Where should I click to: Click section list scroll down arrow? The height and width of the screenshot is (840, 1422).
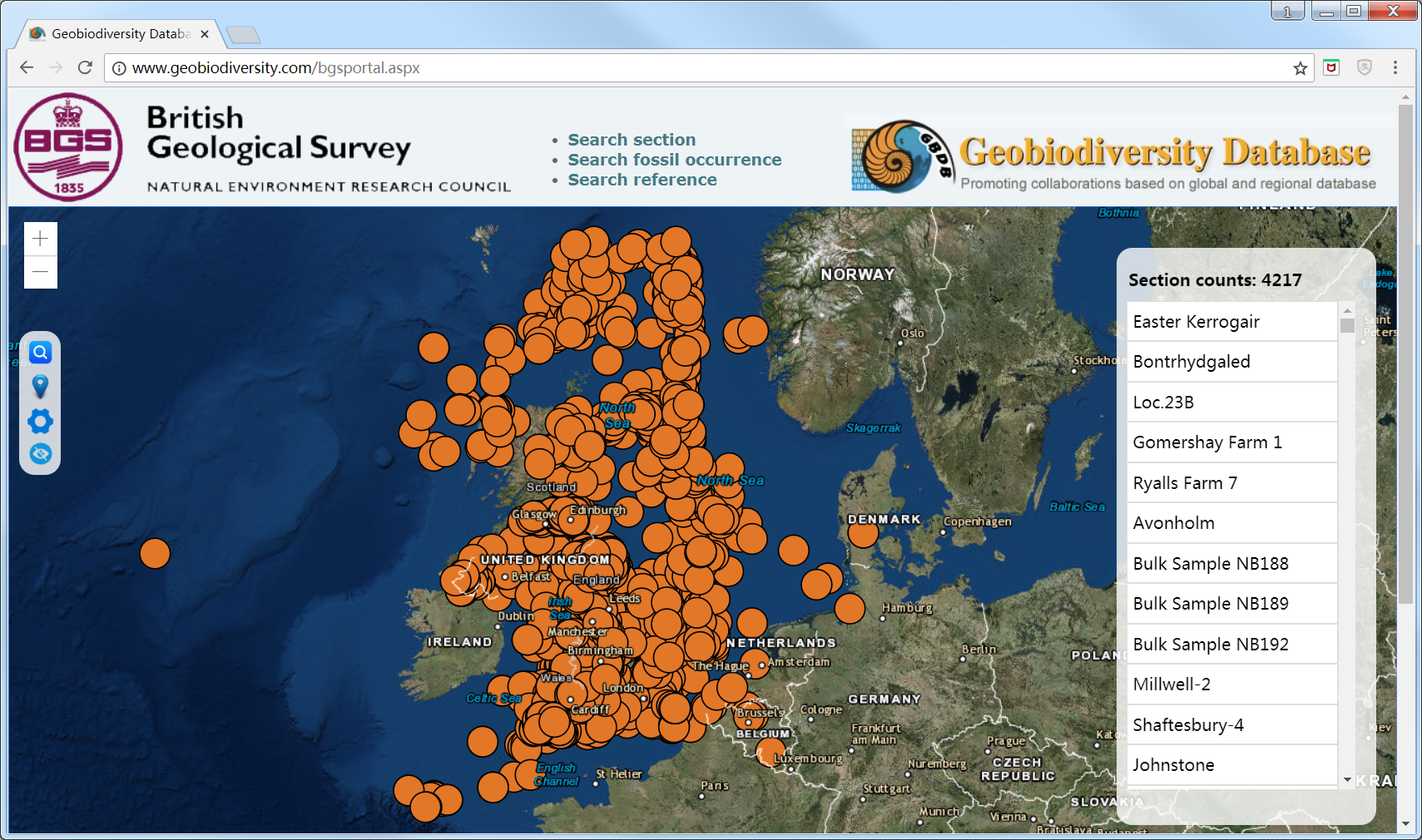coord(1347,779)
